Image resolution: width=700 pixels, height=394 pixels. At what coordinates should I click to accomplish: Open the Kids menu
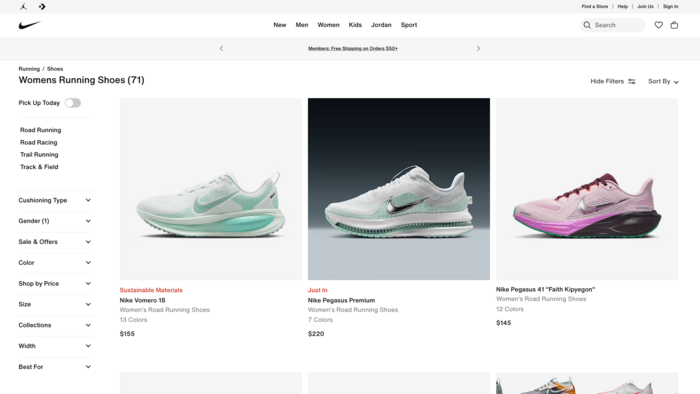pyautogui.click(x=355, y=25)
